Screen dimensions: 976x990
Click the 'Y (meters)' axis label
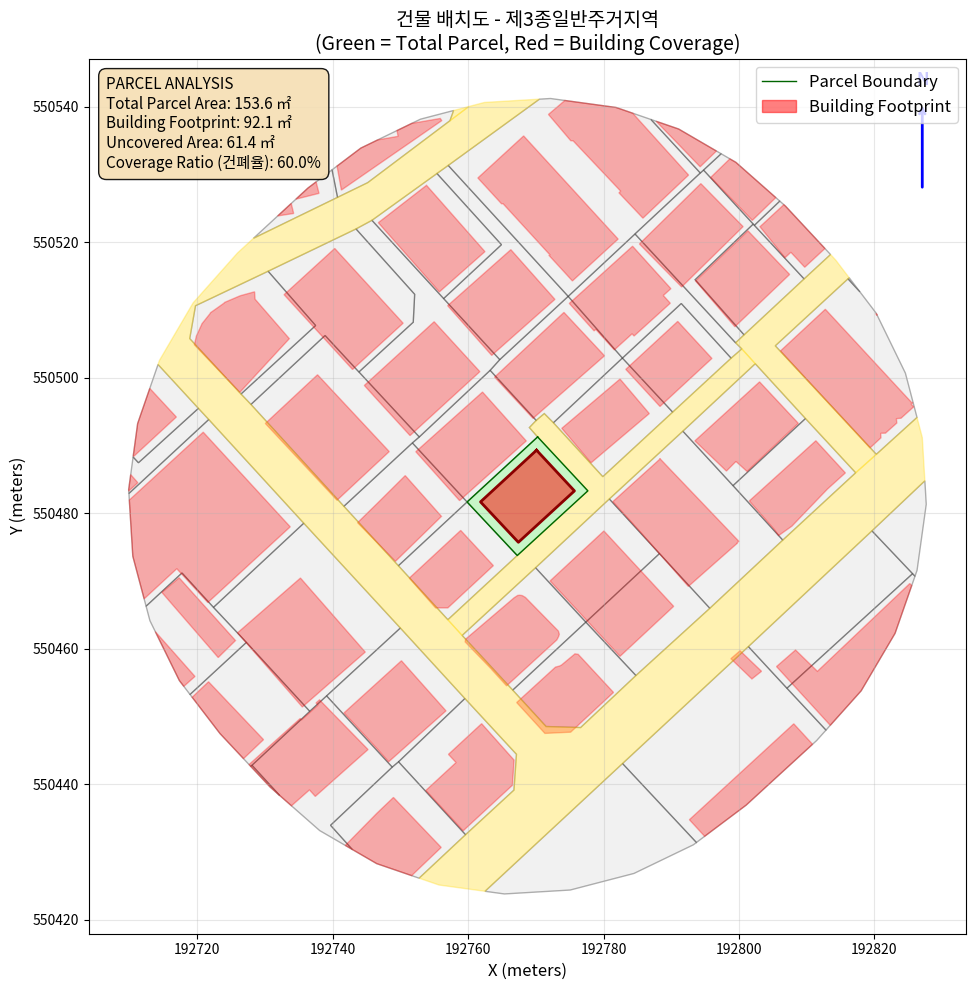(x=17, y=497)
